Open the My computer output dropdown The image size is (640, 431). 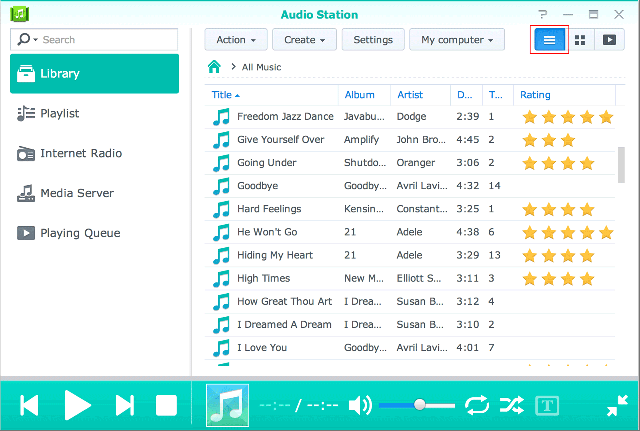click(457, 40)
